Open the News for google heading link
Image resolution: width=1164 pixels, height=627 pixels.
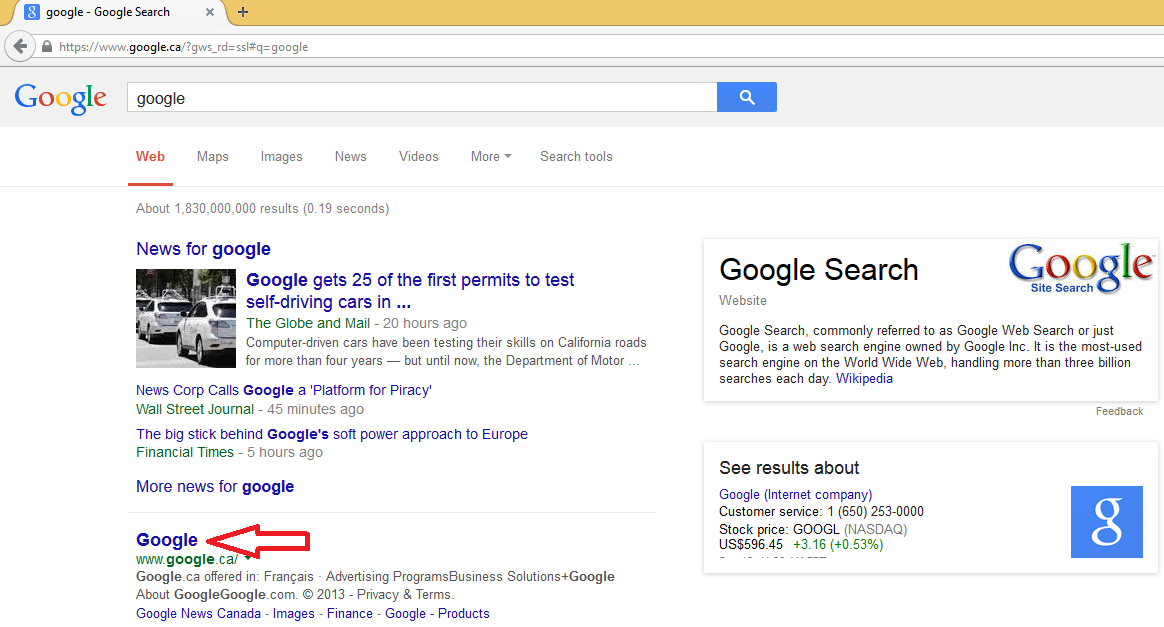tap(203, 249)
